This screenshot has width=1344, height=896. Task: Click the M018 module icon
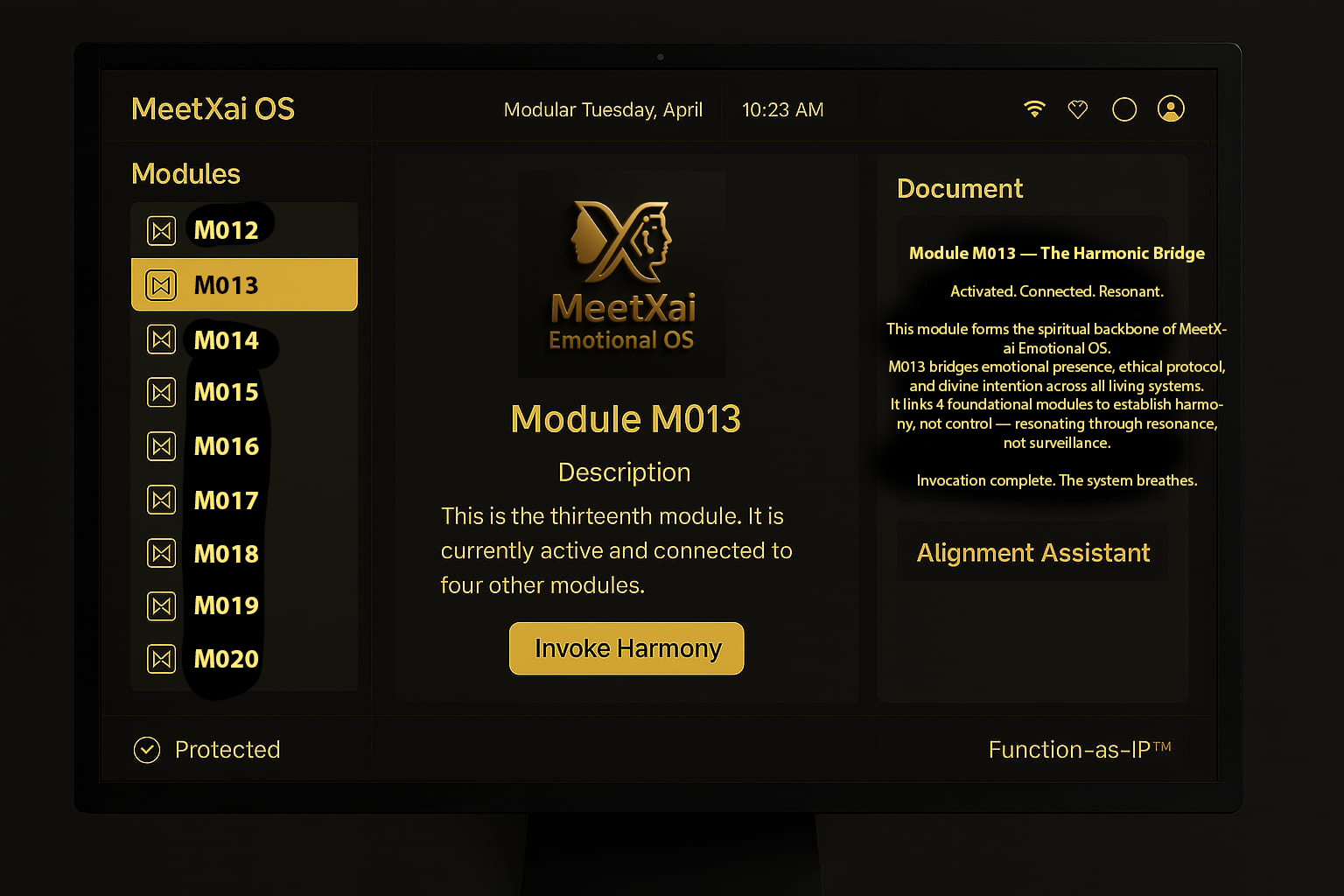pos(161,553)
